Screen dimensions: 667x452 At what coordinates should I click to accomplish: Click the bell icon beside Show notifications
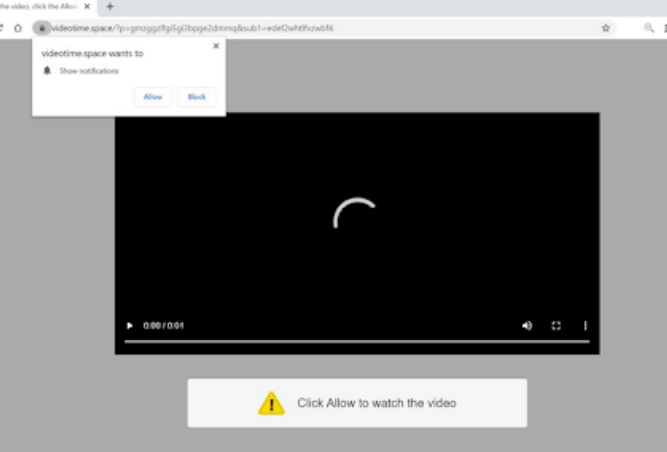coord(47,70)
